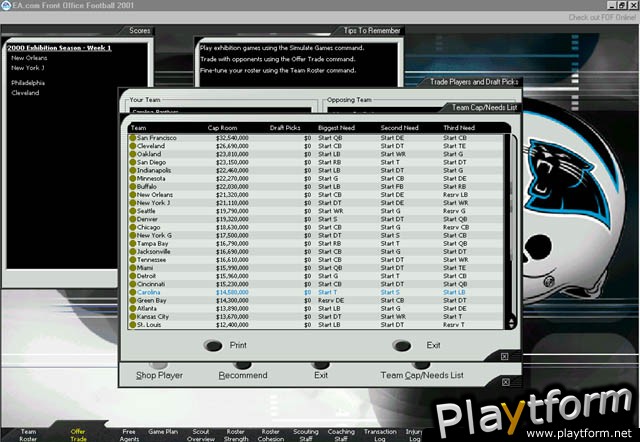Click the yellow dot icon beside Atlanta
The image size is (640, 442).
pyautogui.click(x=132, y=309)
